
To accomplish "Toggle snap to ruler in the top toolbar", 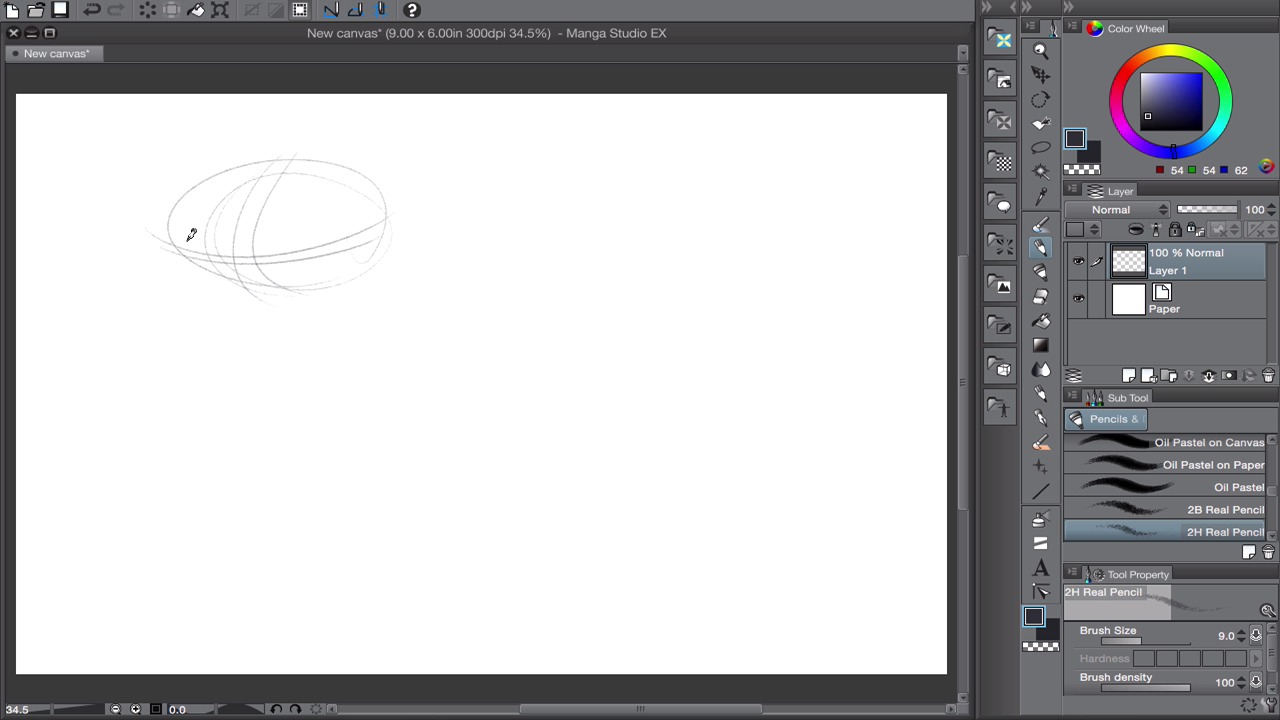I will pos(331,10).
